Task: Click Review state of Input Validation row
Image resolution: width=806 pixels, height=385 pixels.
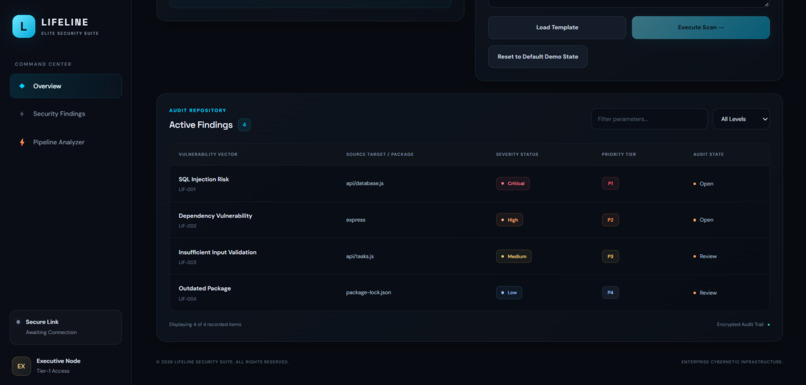Action: point(705,256)
